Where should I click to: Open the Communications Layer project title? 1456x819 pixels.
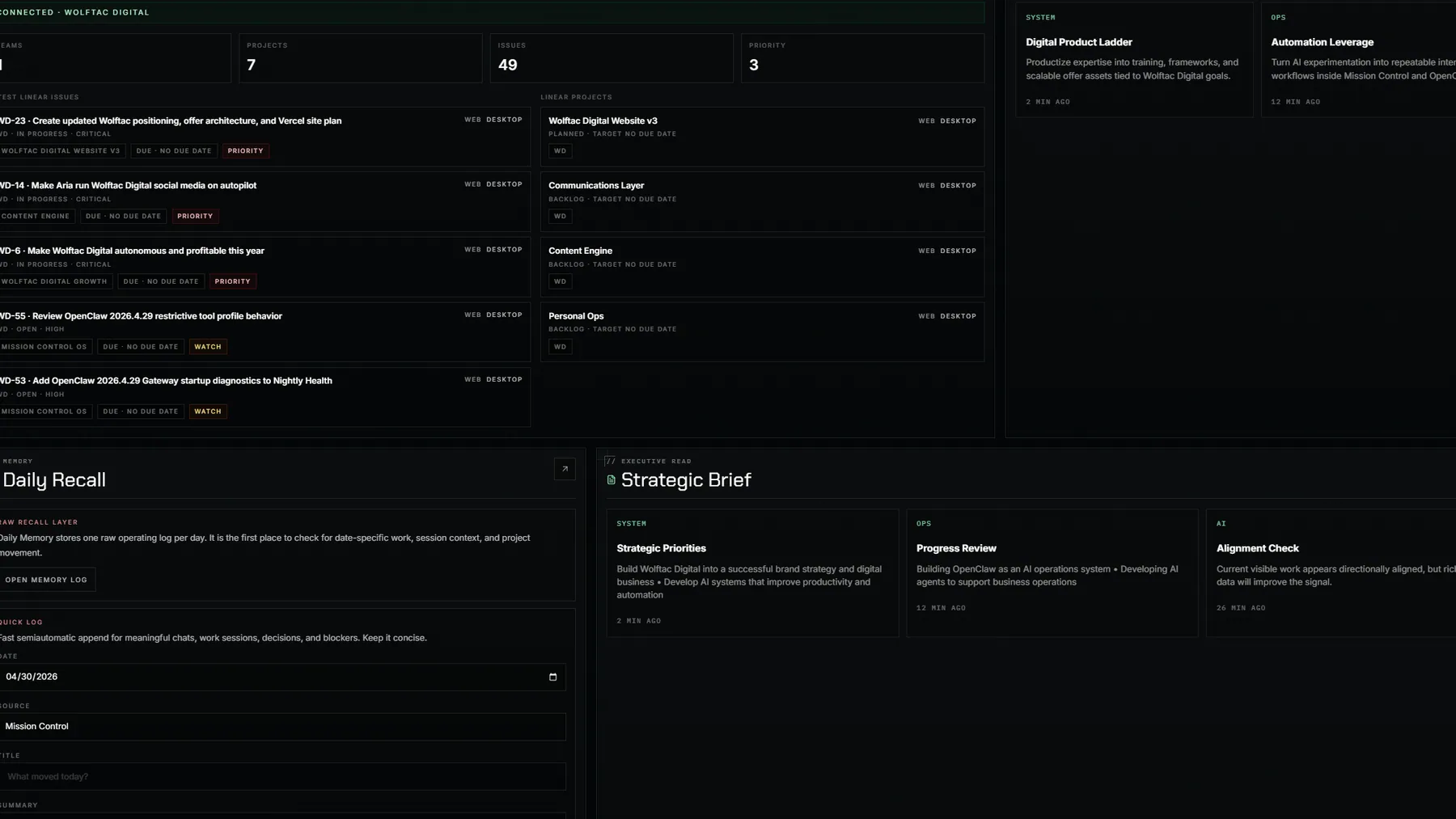pos(596,186)
